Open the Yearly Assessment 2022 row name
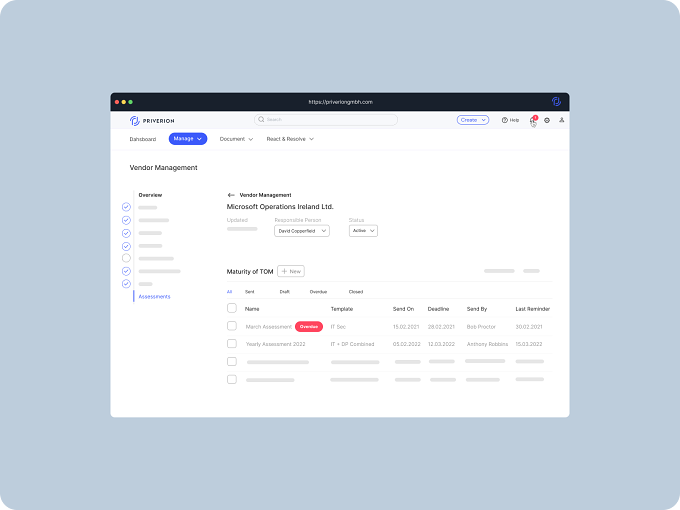The width and height of the screenshot is (680, 510). (x=275, y=344)
